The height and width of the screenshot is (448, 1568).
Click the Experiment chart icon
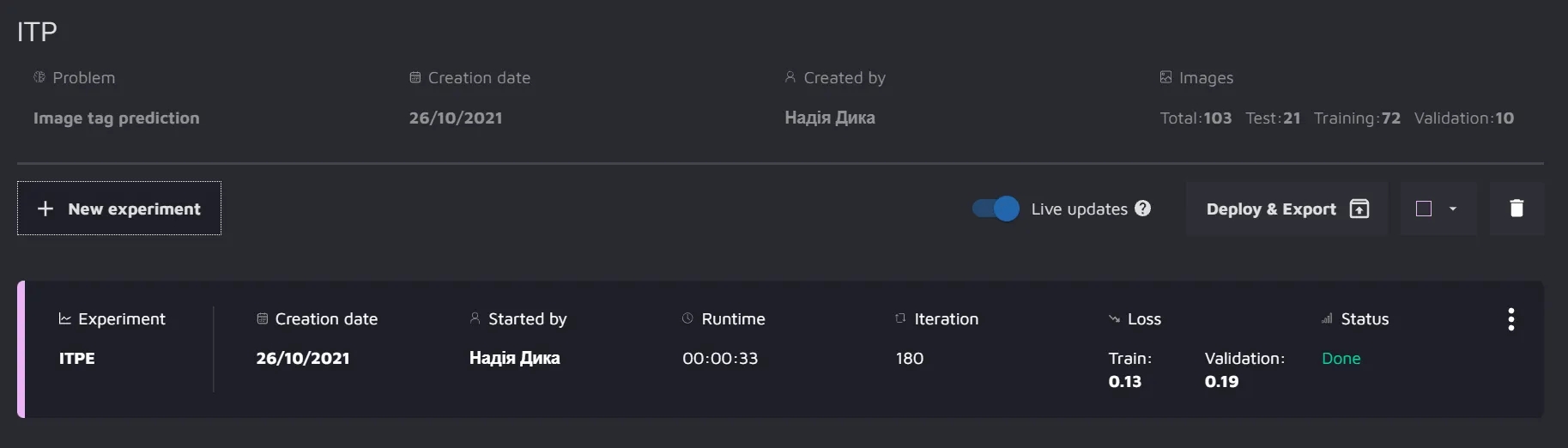(x=64, y=318)
